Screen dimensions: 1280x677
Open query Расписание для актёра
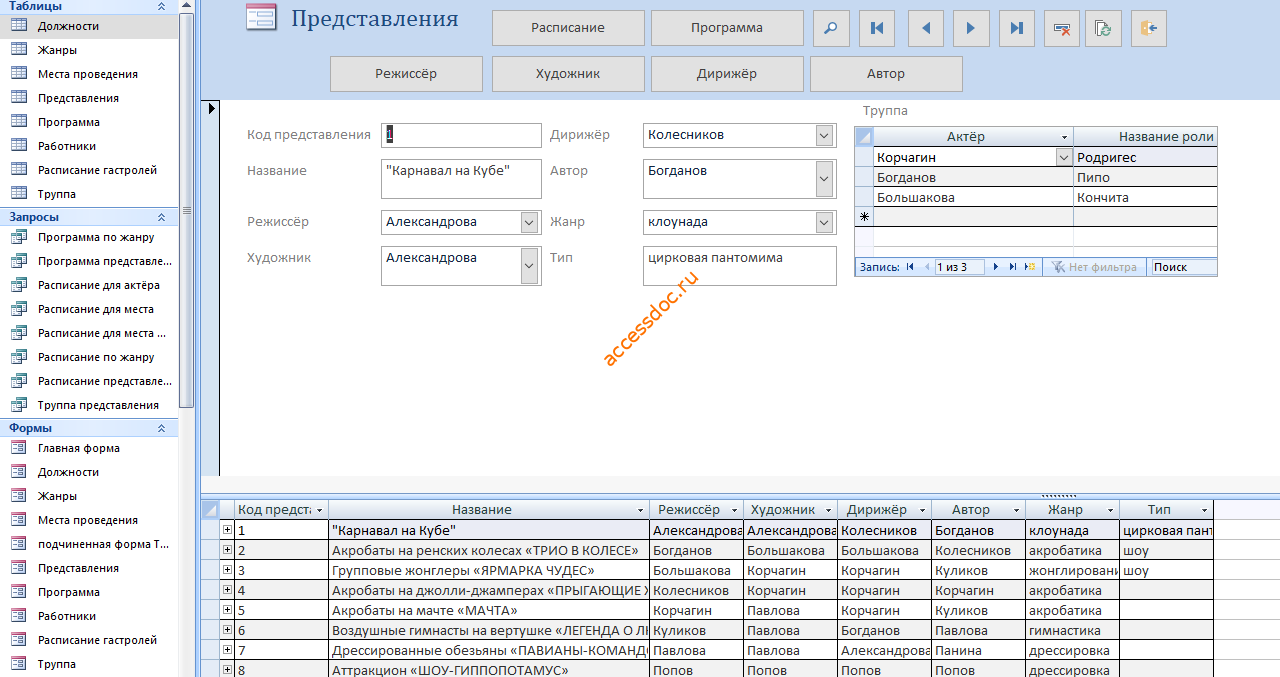click(89, 285)
